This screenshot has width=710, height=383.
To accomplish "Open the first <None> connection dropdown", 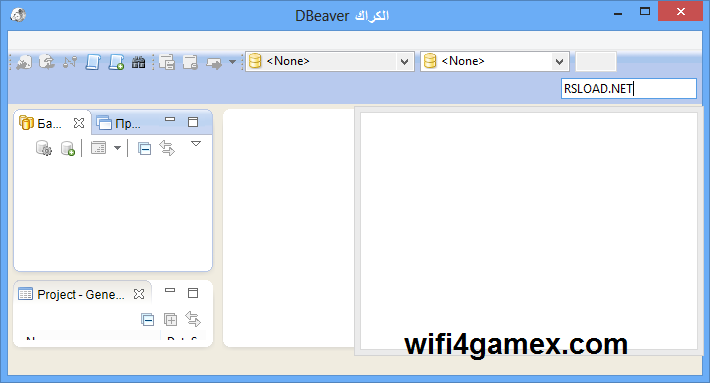I will pos(330,61).
